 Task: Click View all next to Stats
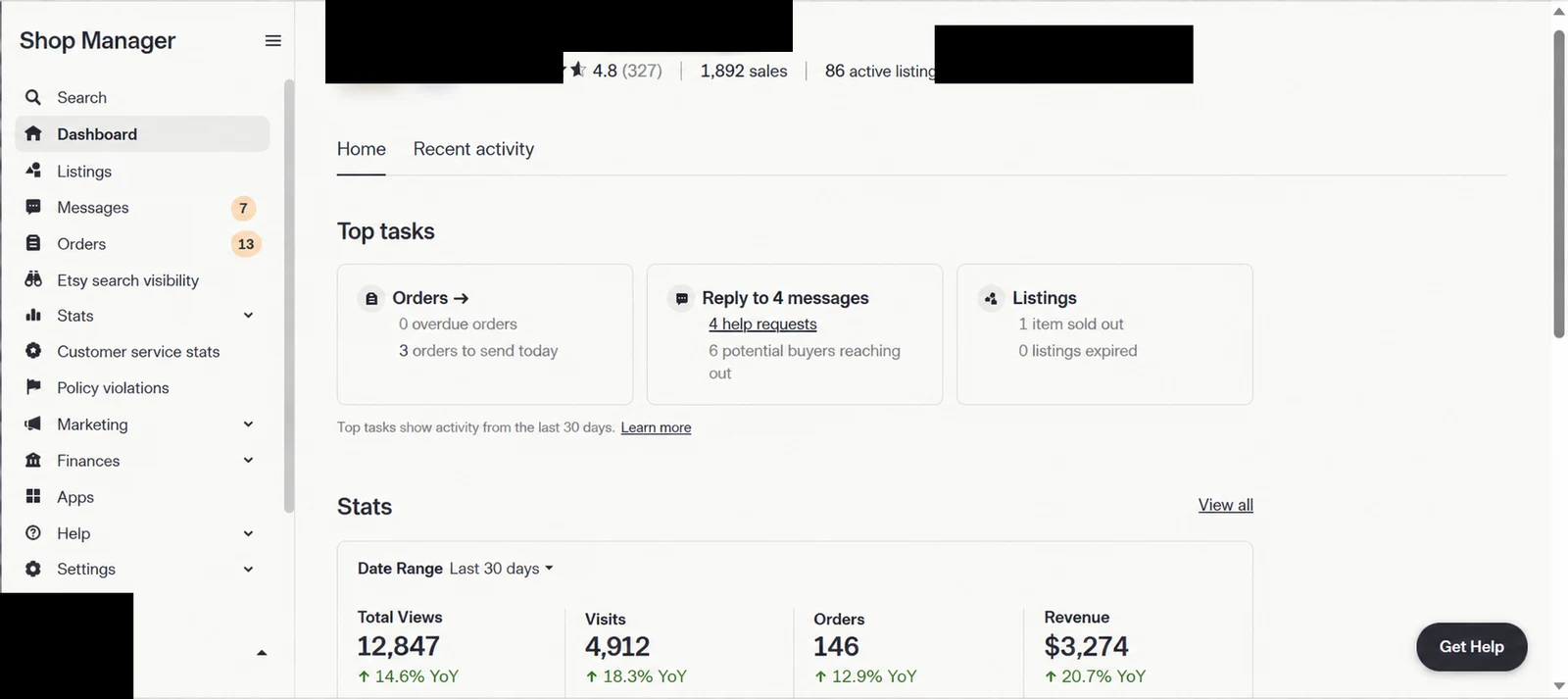1225,505
